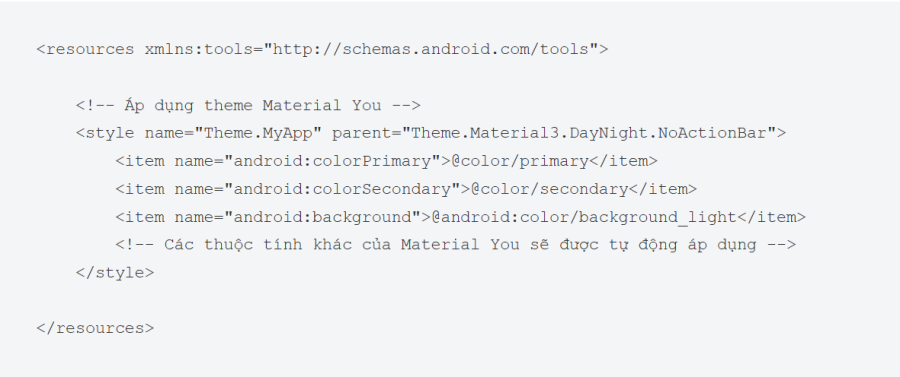Click the word "parent" in style tag
This screenshot has width=900, height=377.
pyautogui.click(x=362, y=134)
